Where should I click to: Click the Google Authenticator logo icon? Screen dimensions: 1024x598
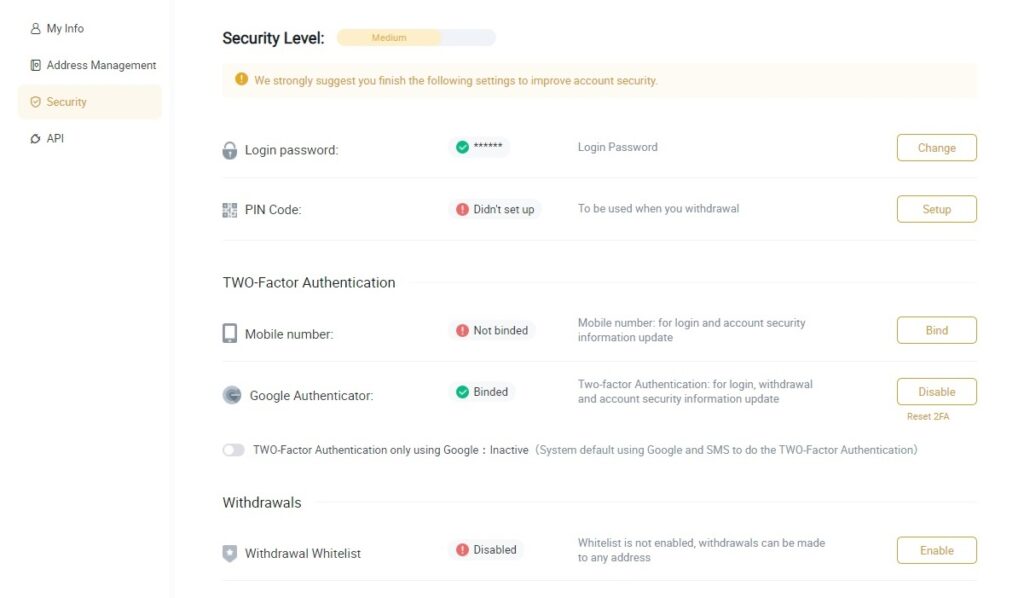point(232,395)
